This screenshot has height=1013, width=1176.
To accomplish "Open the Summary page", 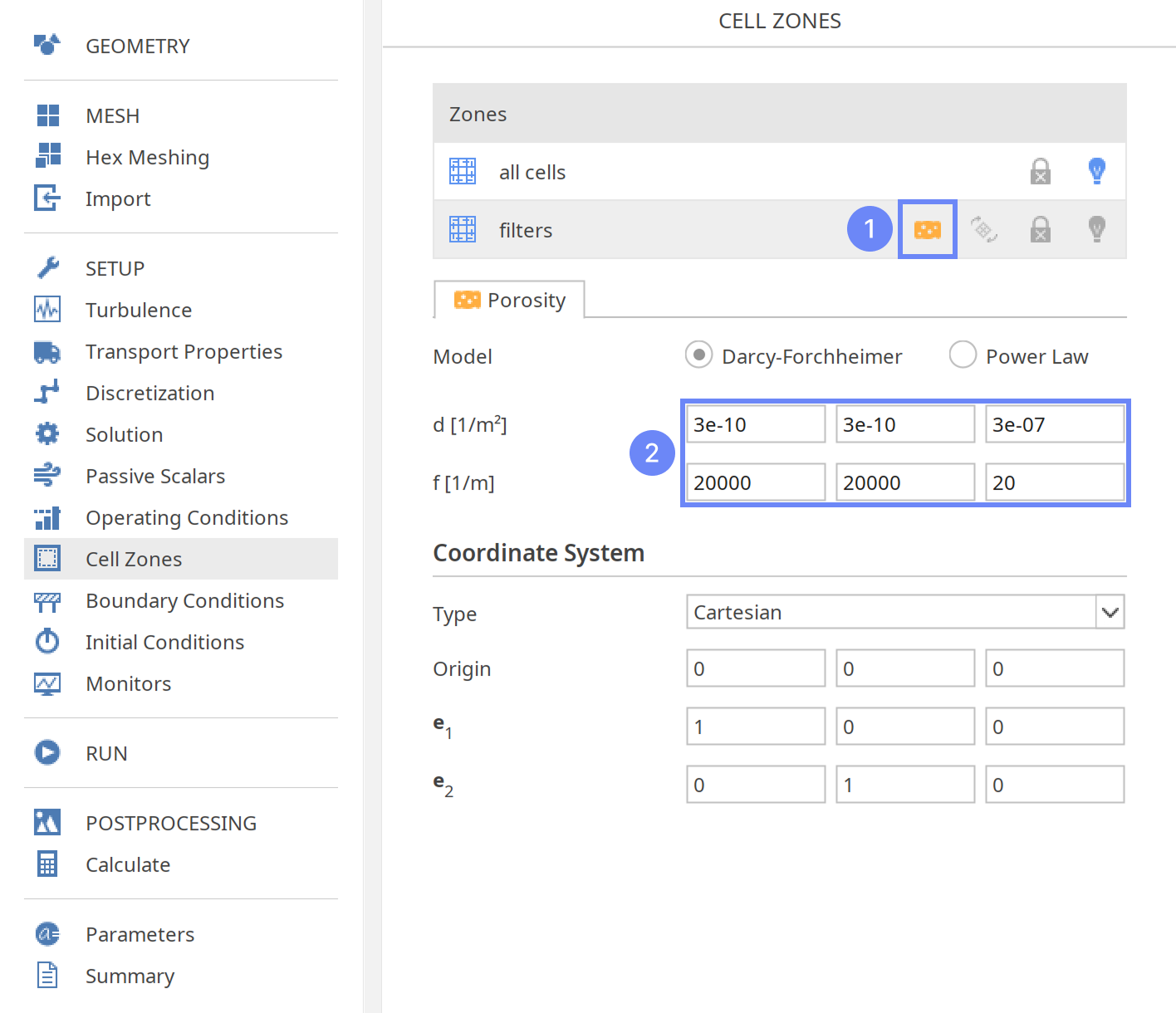I will pyautogui.click(x=130, y=976).
